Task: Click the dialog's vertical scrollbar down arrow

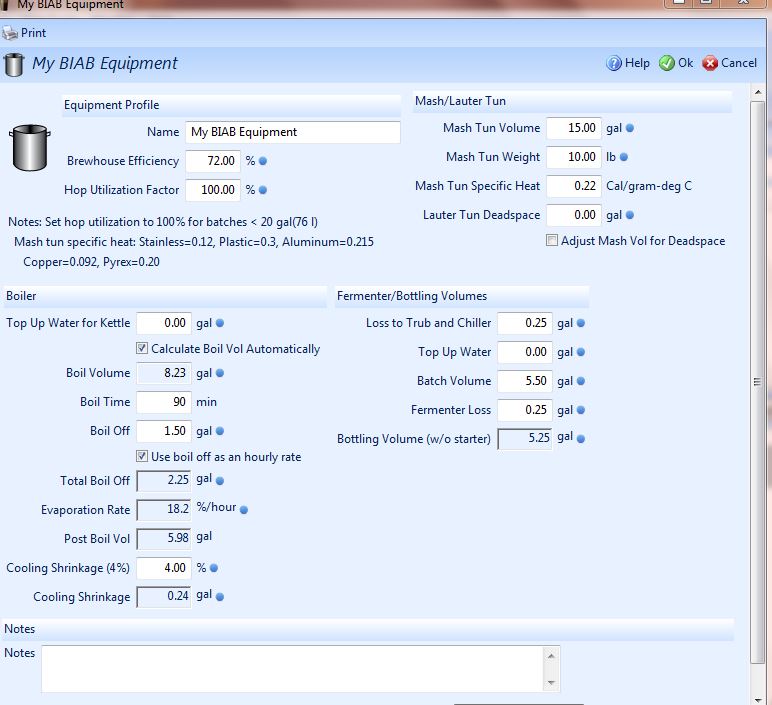Action: (758, 700)
